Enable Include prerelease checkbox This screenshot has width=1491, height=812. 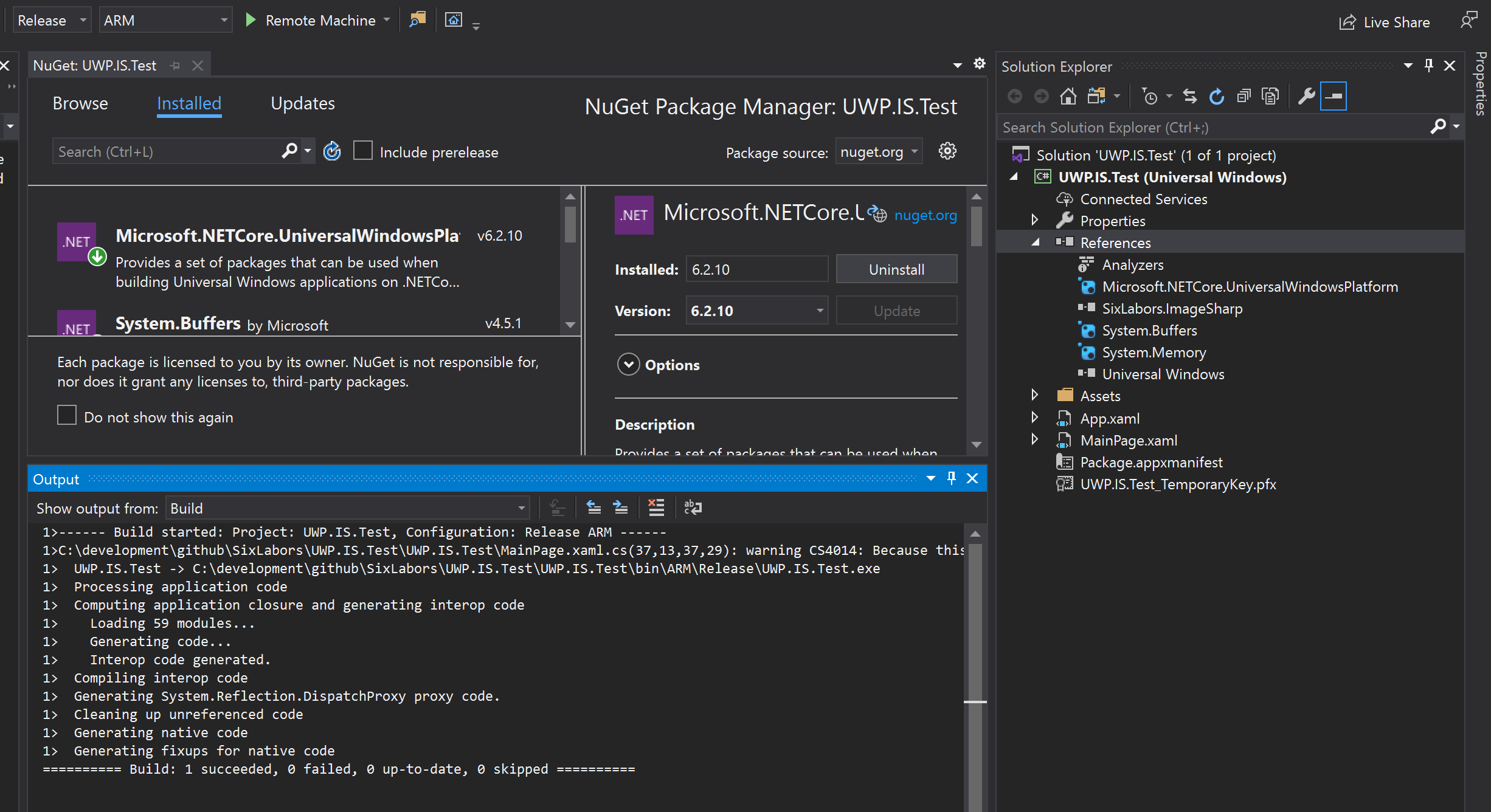(363, 151)
